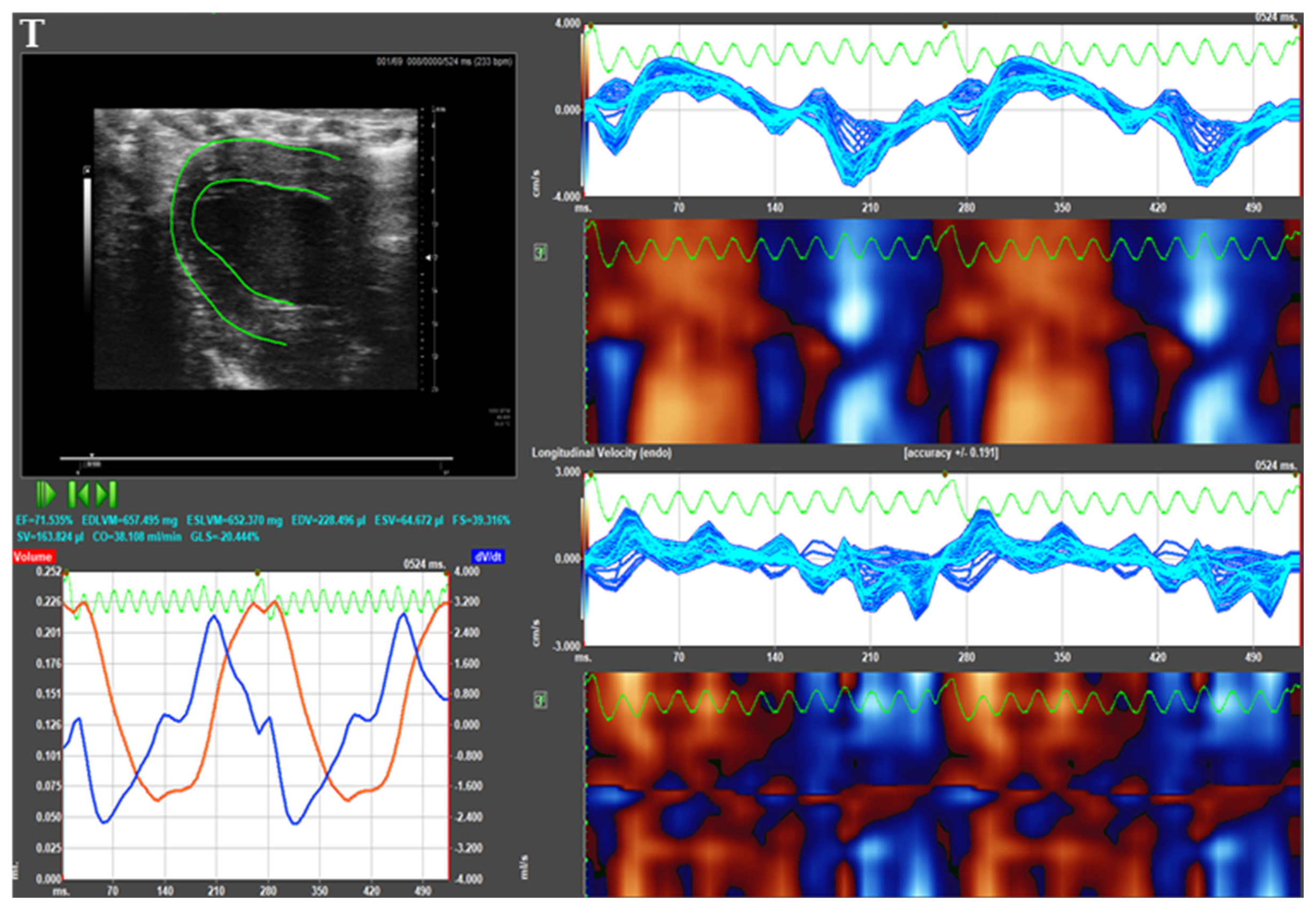
Task: Step to the previous frame
Action: click(79, 494)
